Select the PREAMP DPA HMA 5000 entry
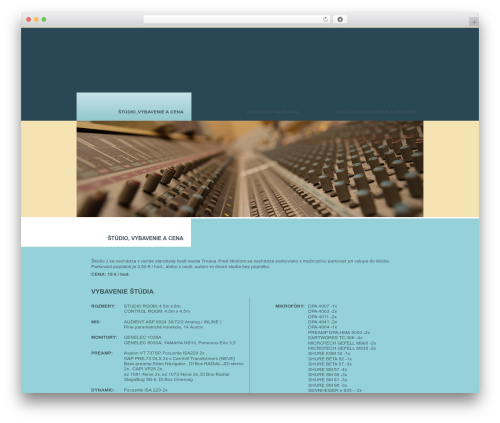This screenshot has width=500, height=423. [339, 333]
